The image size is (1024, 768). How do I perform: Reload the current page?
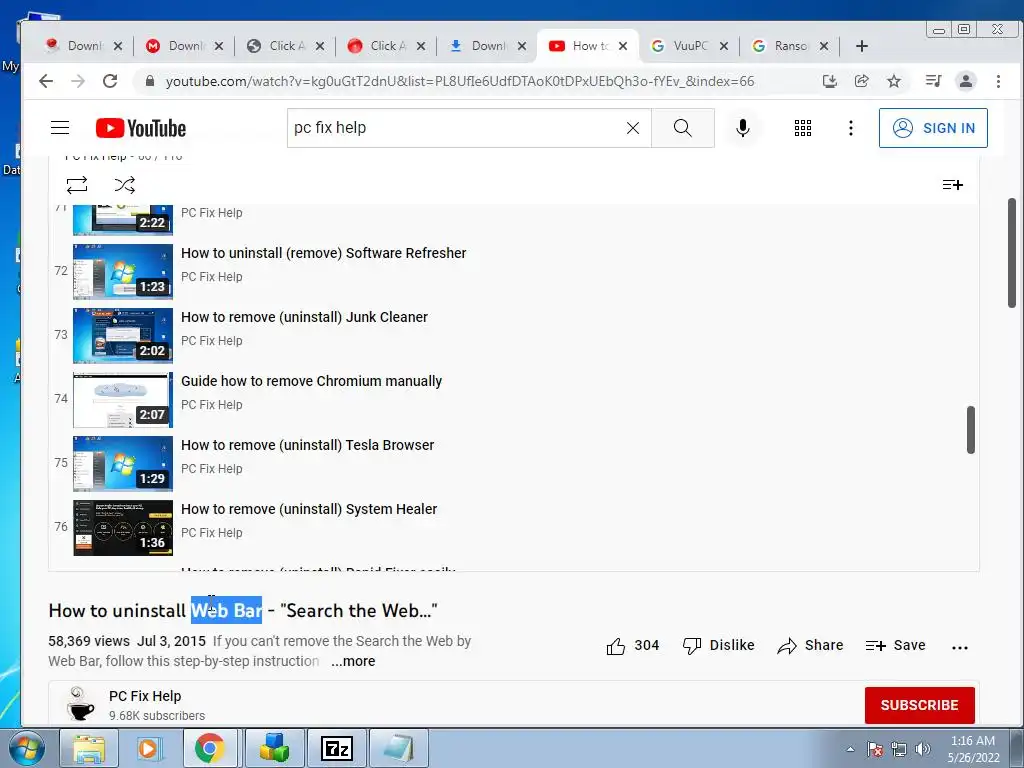(x=110, y=81)
